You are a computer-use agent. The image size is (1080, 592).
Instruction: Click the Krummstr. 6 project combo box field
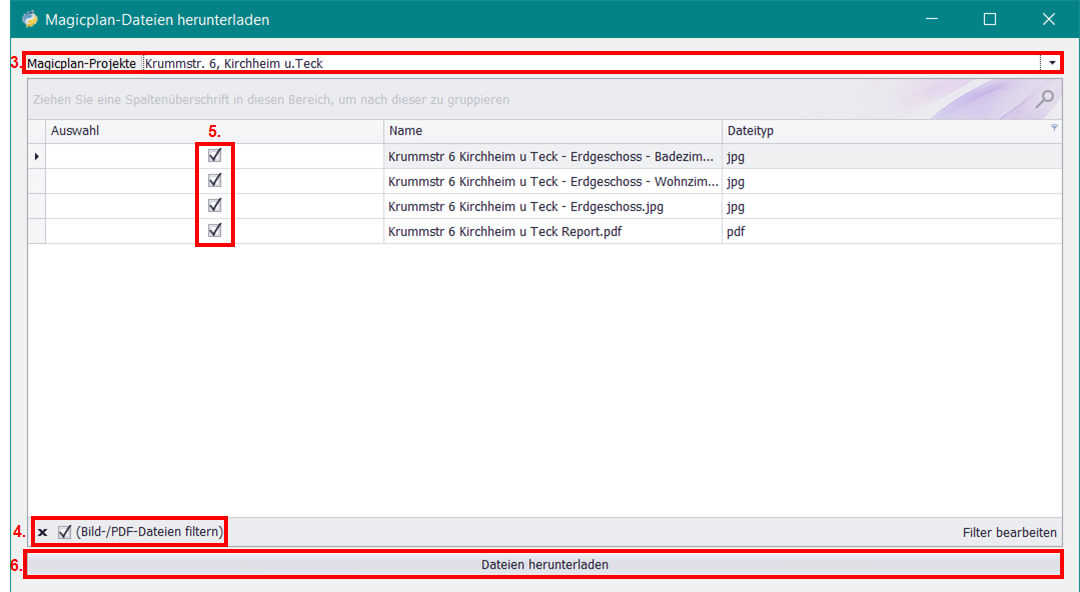point(590,63)
